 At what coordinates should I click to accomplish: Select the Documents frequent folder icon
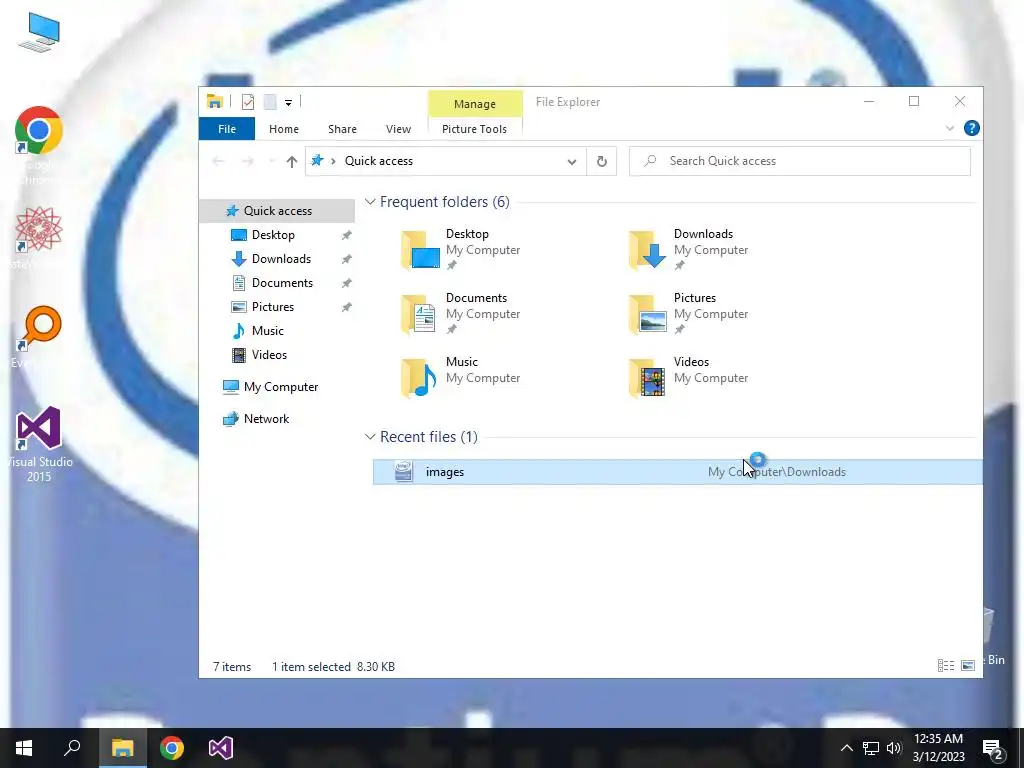[x=419, y=315]
